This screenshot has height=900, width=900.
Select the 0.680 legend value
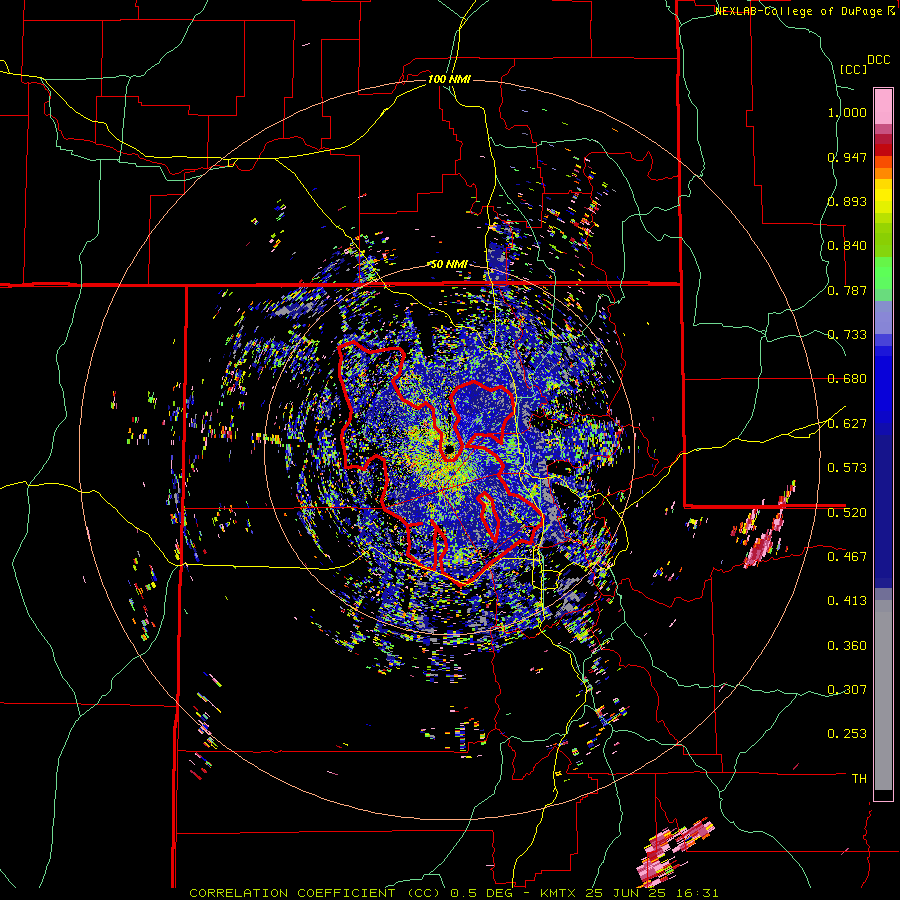[847, 379]
